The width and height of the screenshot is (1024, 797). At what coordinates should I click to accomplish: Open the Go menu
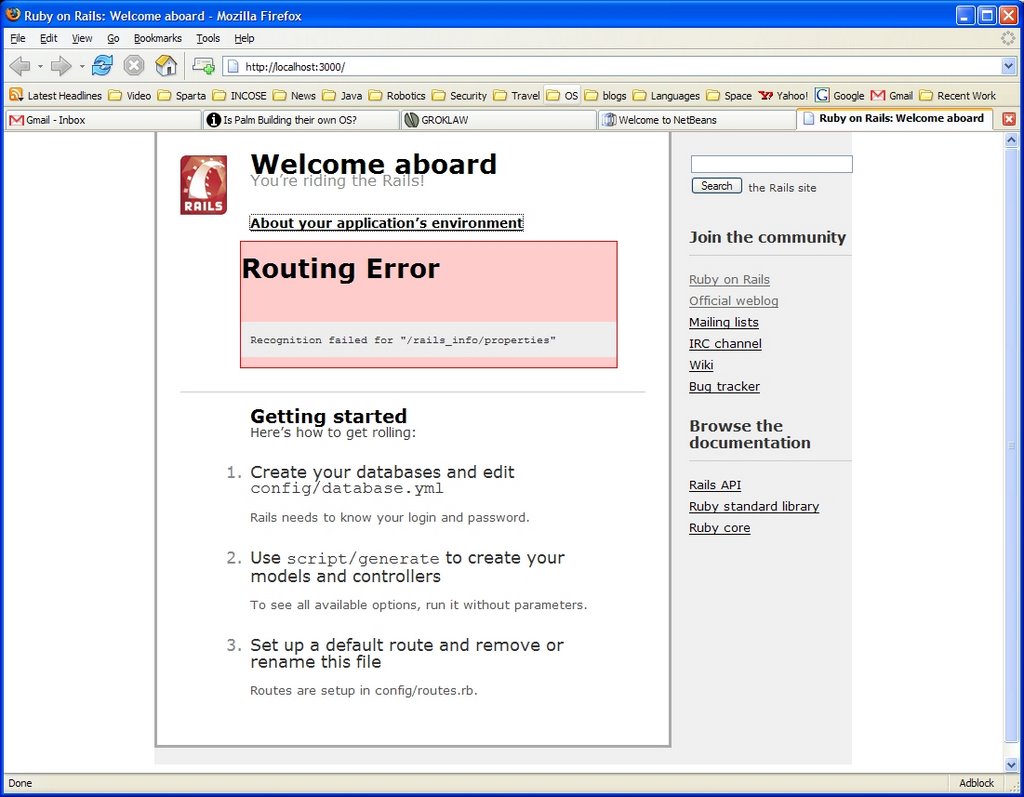coord(113,38)
